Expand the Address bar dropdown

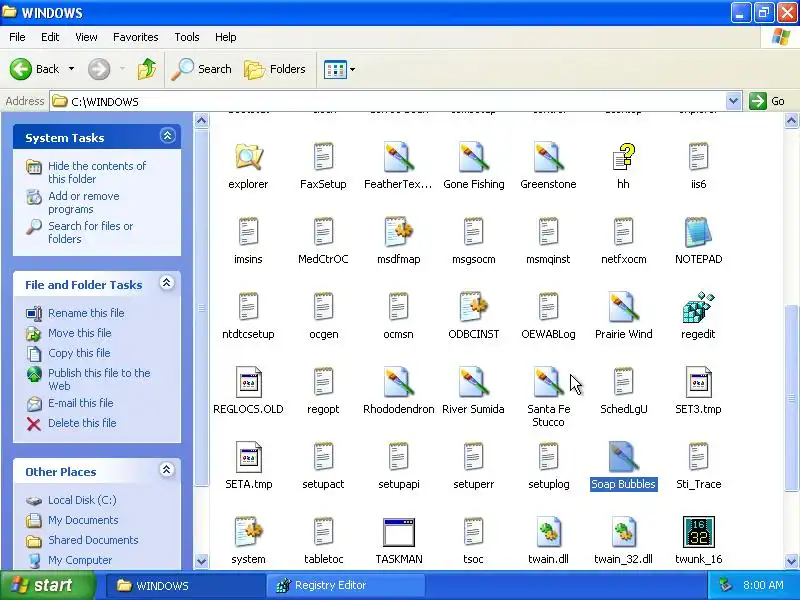(x=733, y=101)
